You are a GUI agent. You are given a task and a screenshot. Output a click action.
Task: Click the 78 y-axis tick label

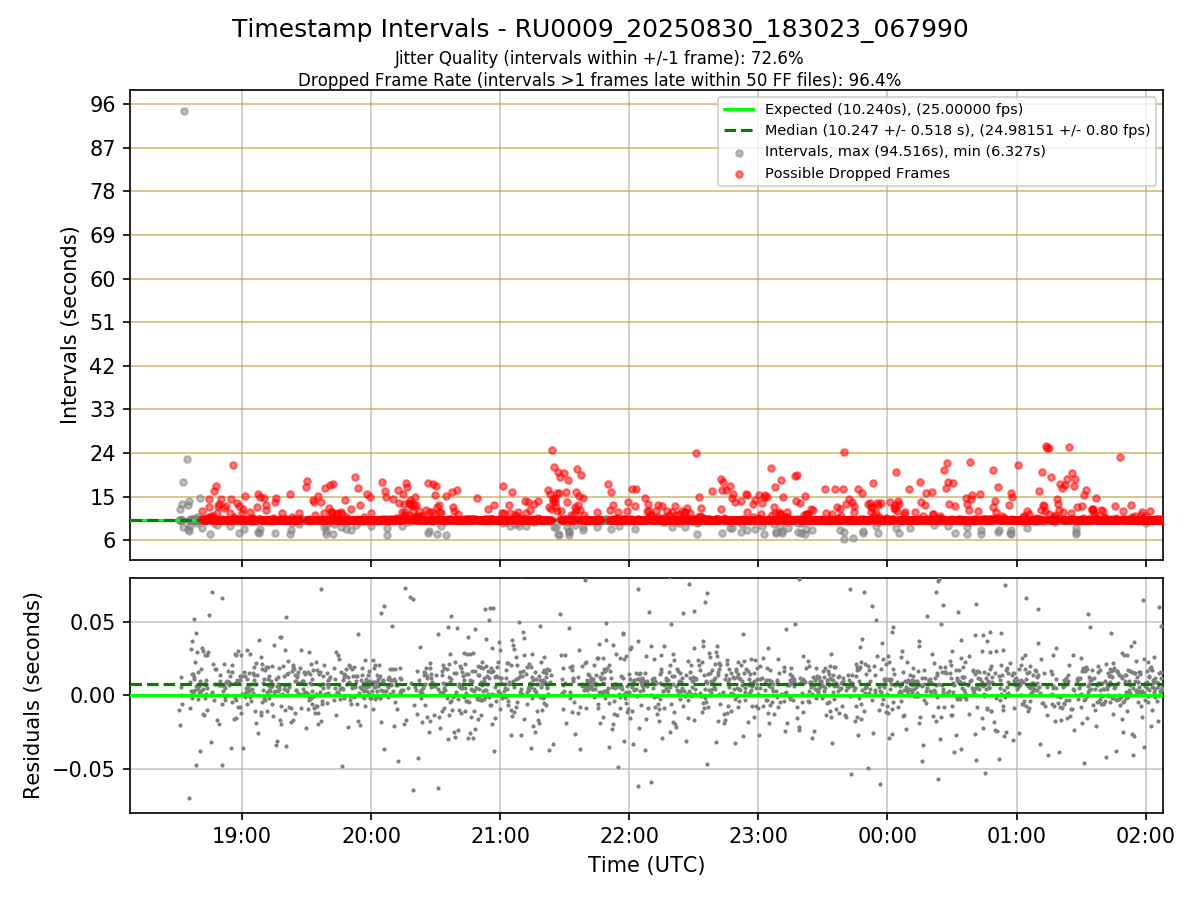point(104,192)
